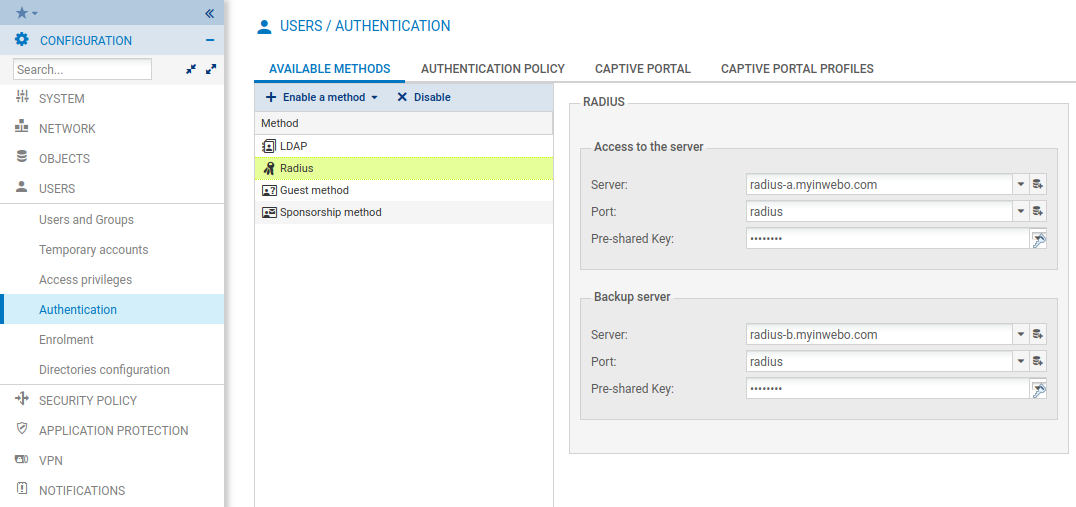Click the expand-all arrows icon near search
Viewport: 1076px width, 507px height.
pyautogui.click(x=210, y=70)
